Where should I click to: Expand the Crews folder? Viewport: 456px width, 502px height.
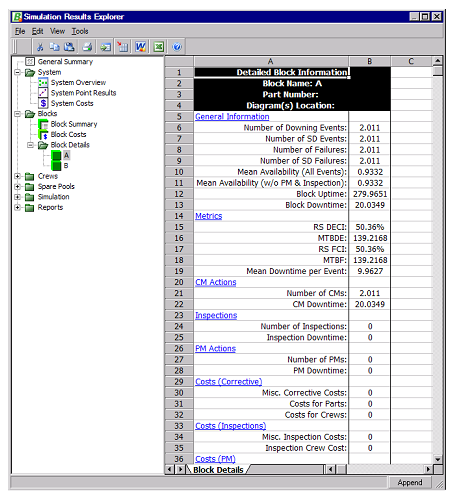pos(18,176)
